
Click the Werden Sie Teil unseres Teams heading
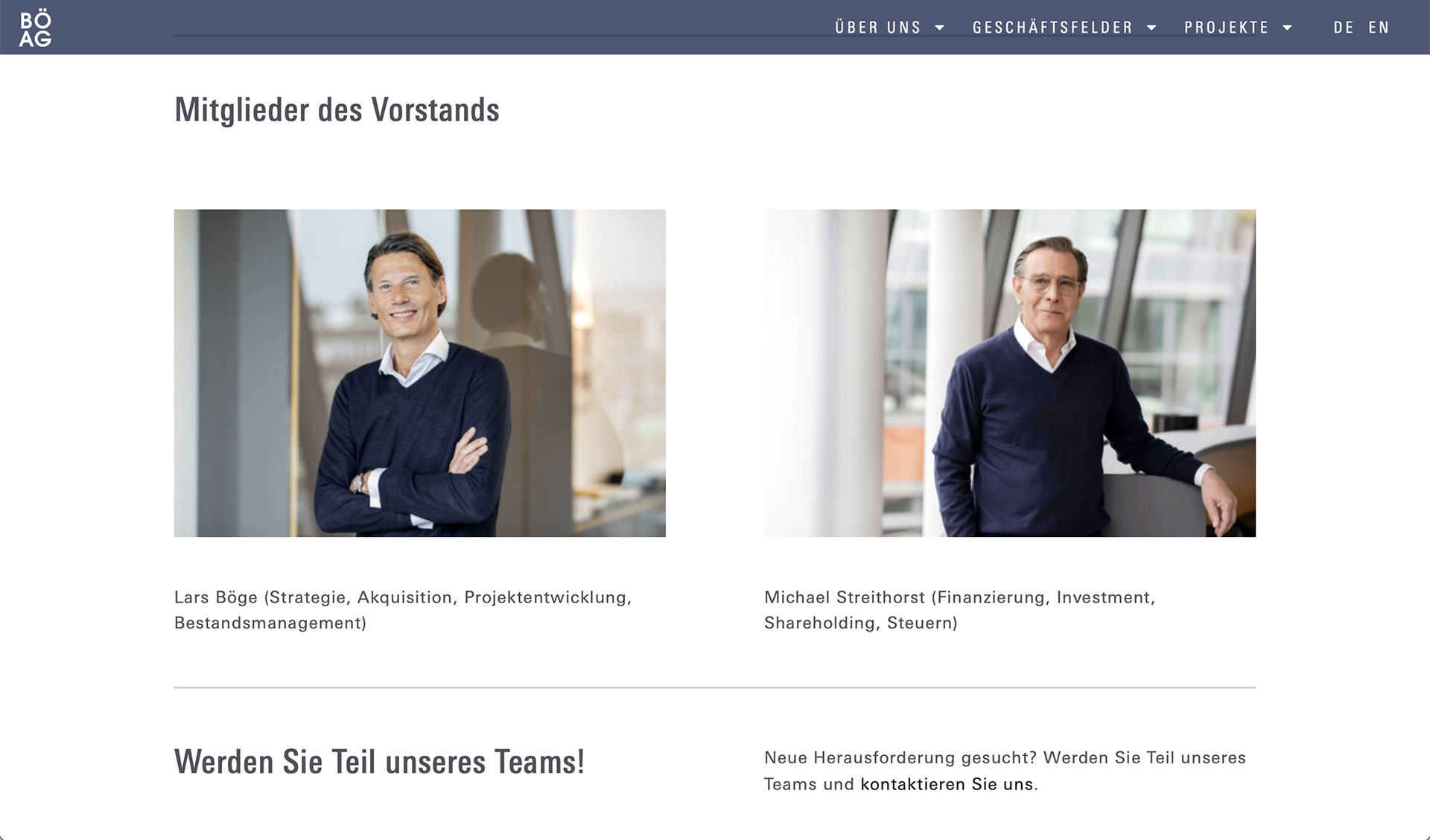[379, 762]
